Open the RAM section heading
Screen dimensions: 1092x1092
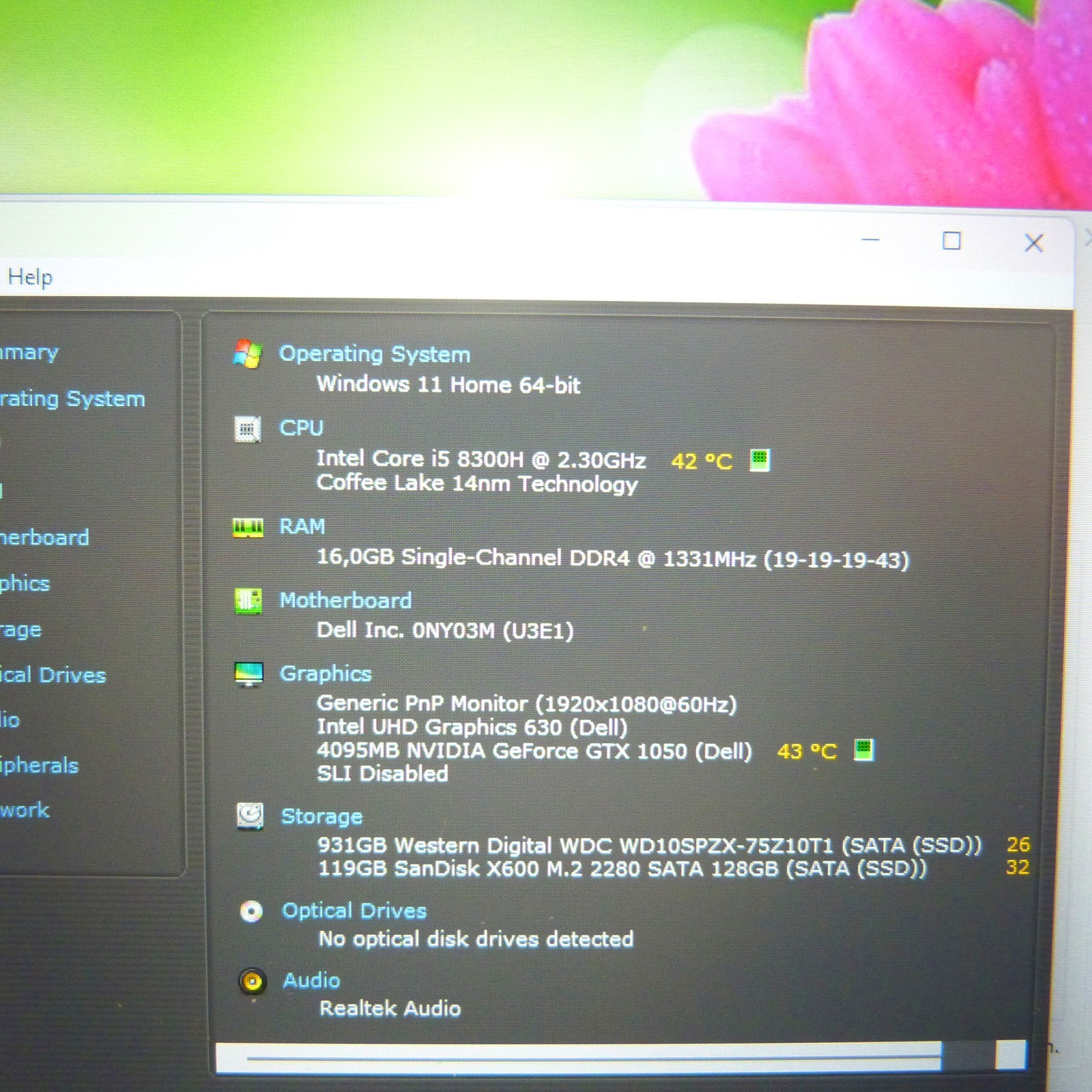coord(302,527)
